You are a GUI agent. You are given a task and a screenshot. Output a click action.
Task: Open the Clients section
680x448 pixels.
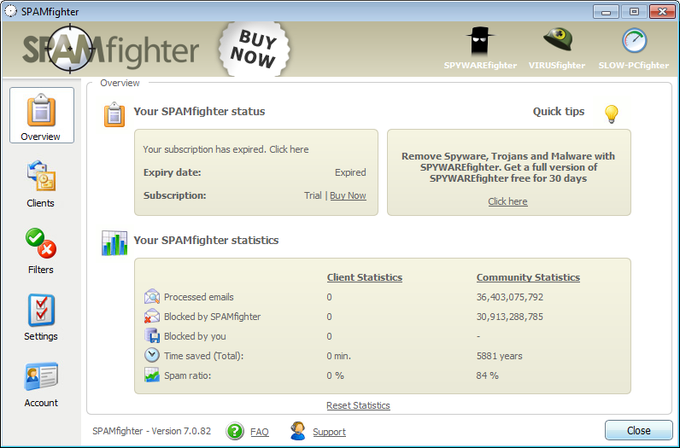pyautogui.click(x=41, y=184)
